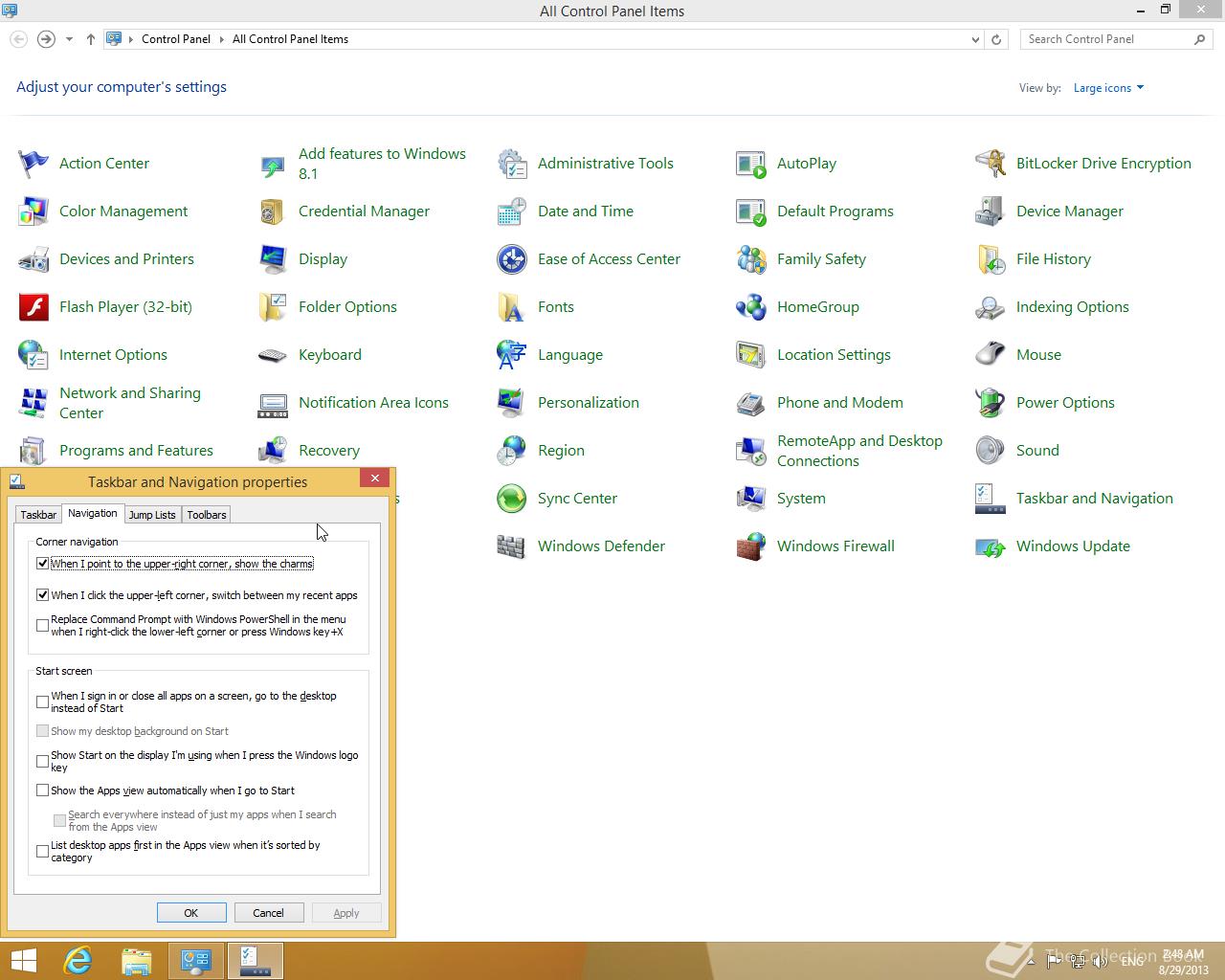Show hidden icons in system tray
This screenshot has width=1225, height=980.
[1031, 962]
